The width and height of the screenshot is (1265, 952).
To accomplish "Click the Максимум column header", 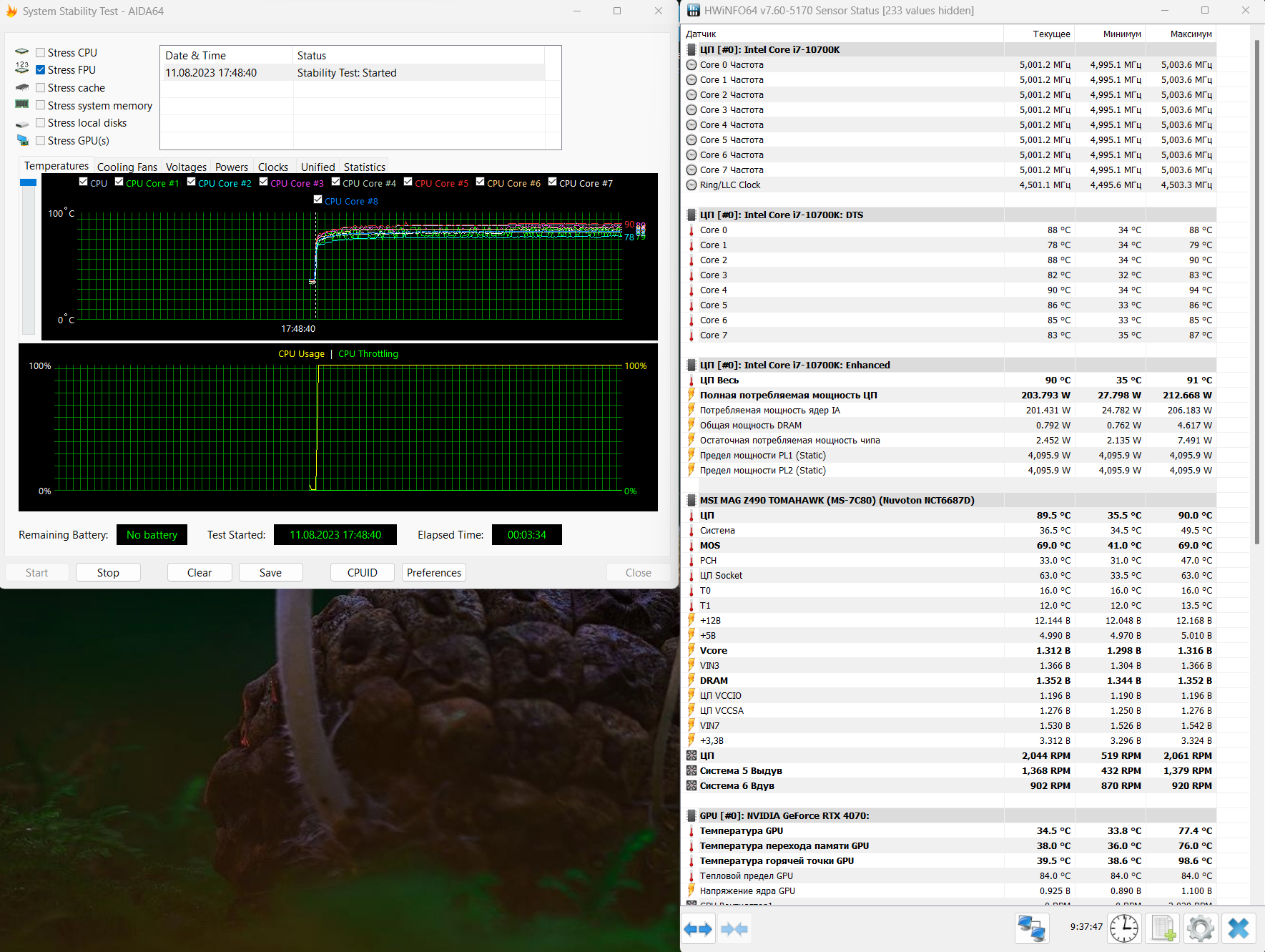I will 1181,34.
